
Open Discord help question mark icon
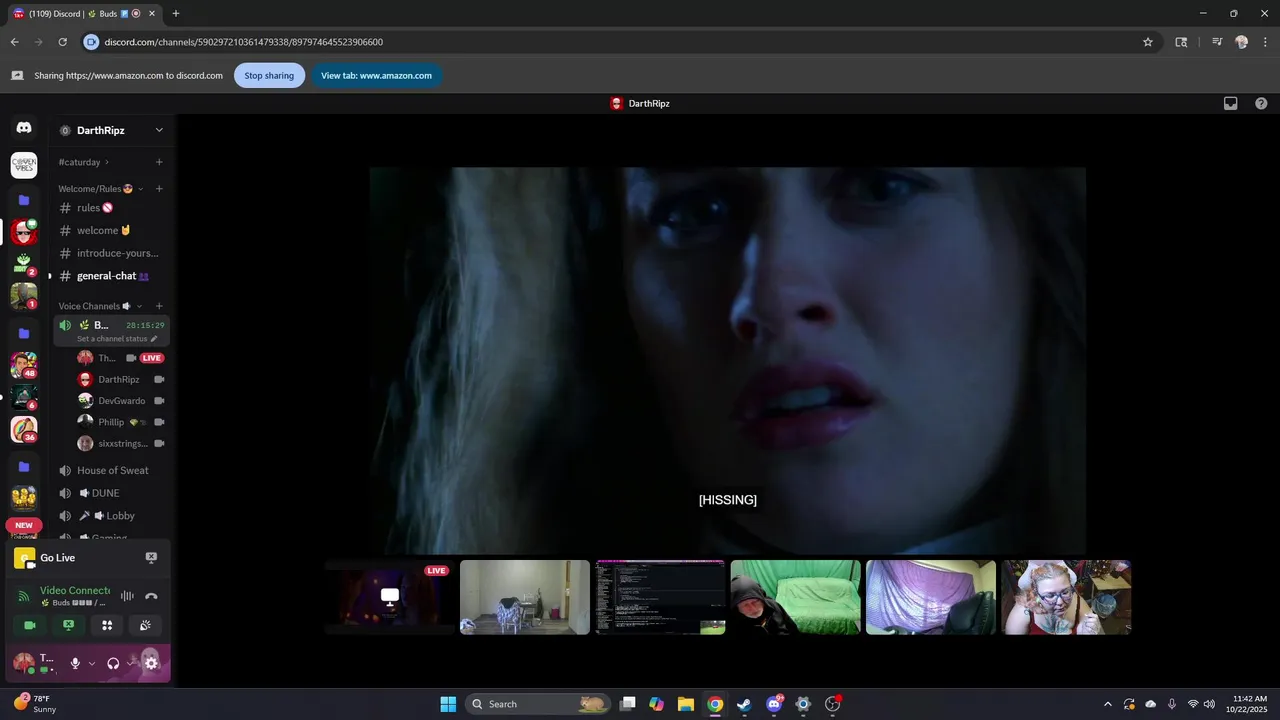(x=1261, y=103)
